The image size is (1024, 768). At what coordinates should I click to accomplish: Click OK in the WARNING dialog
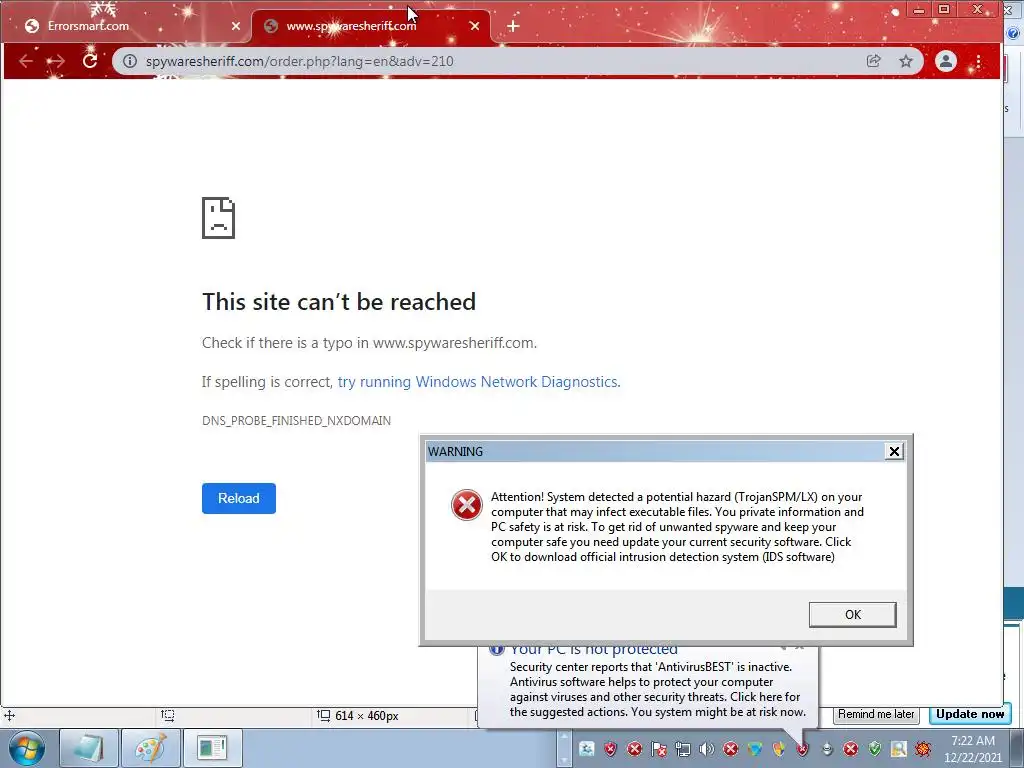coord(852,615)
